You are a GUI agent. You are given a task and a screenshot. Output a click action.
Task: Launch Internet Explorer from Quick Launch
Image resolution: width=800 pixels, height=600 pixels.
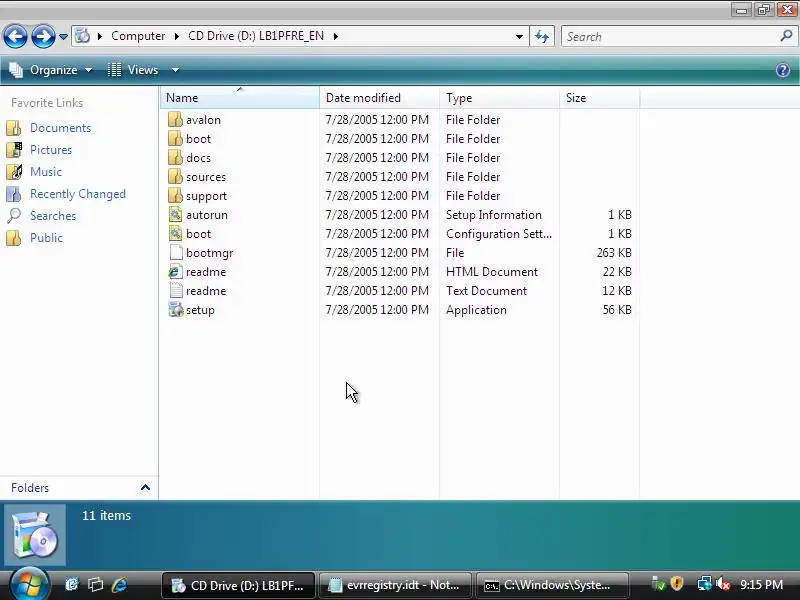[x=119, y=585]
